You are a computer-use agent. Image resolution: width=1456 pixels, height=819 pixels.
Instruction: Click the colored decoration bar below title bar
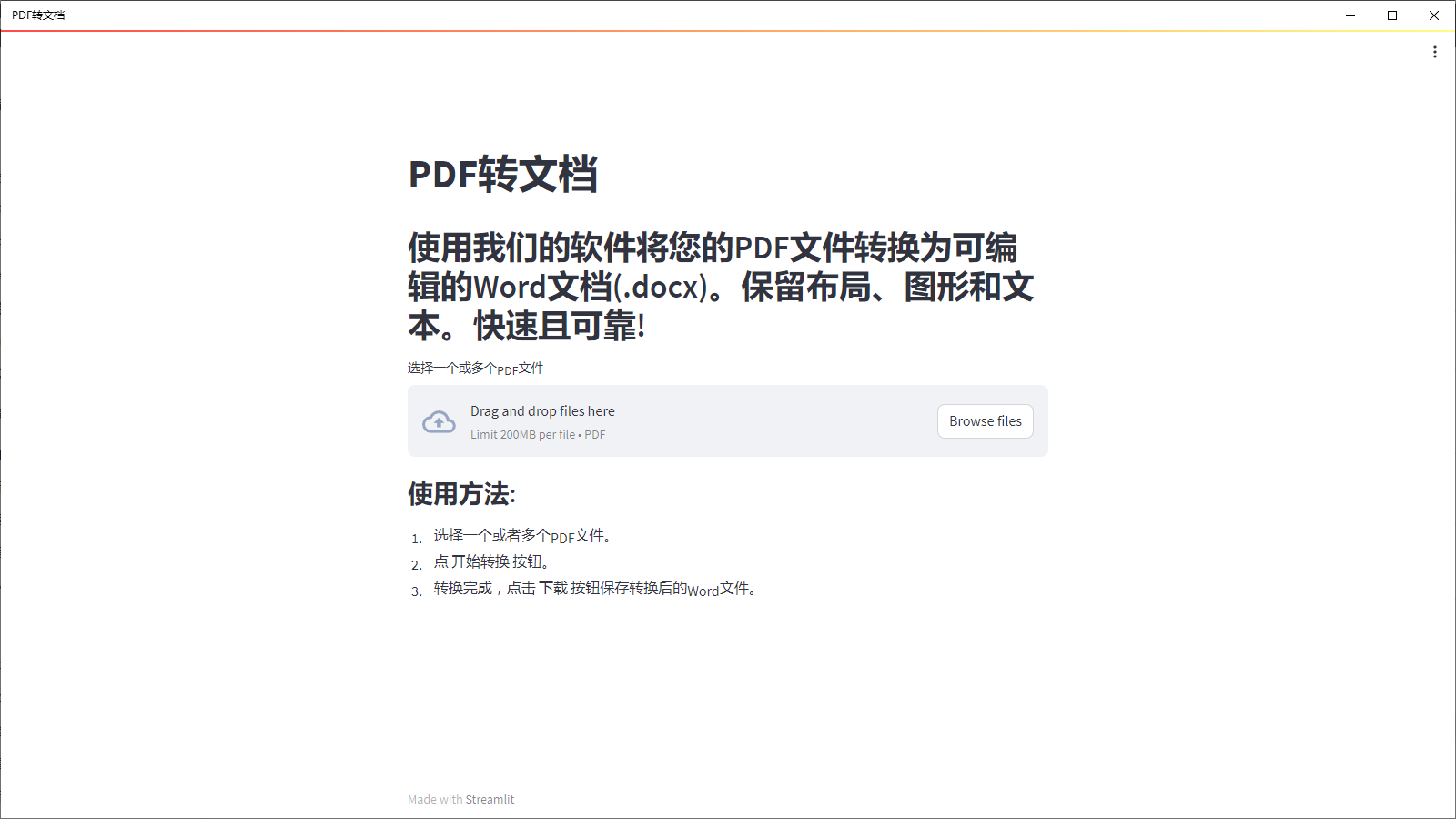coord(728,31)
